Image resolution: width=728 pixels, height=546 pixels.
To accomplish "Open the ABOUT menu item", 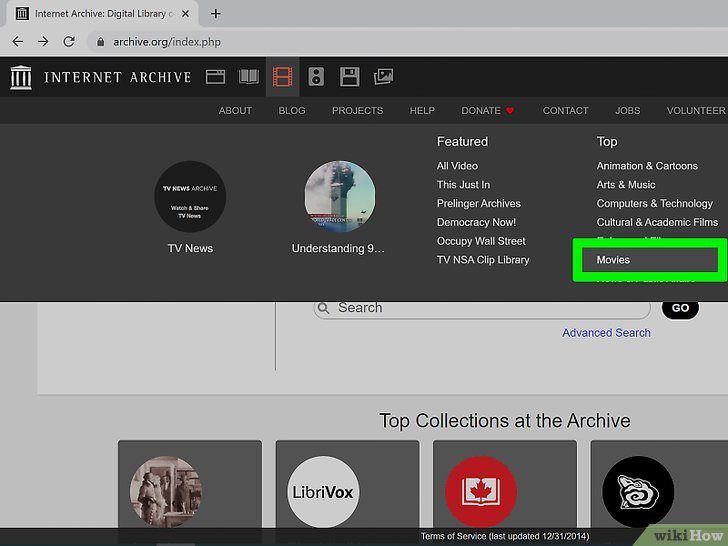I will pyautogui.click(x=235, y=111).
